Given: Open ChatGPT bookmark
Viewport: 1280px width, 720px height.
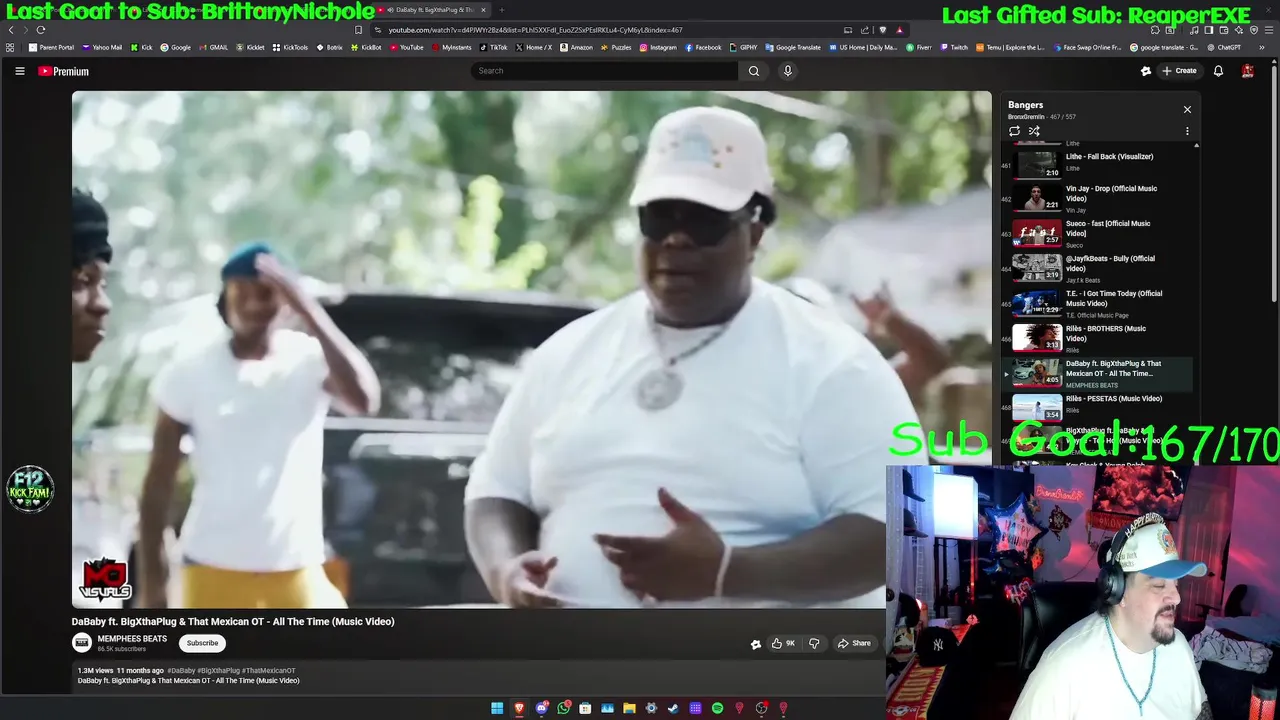Looking at the screenshot, I should (x=1224, y=47).
